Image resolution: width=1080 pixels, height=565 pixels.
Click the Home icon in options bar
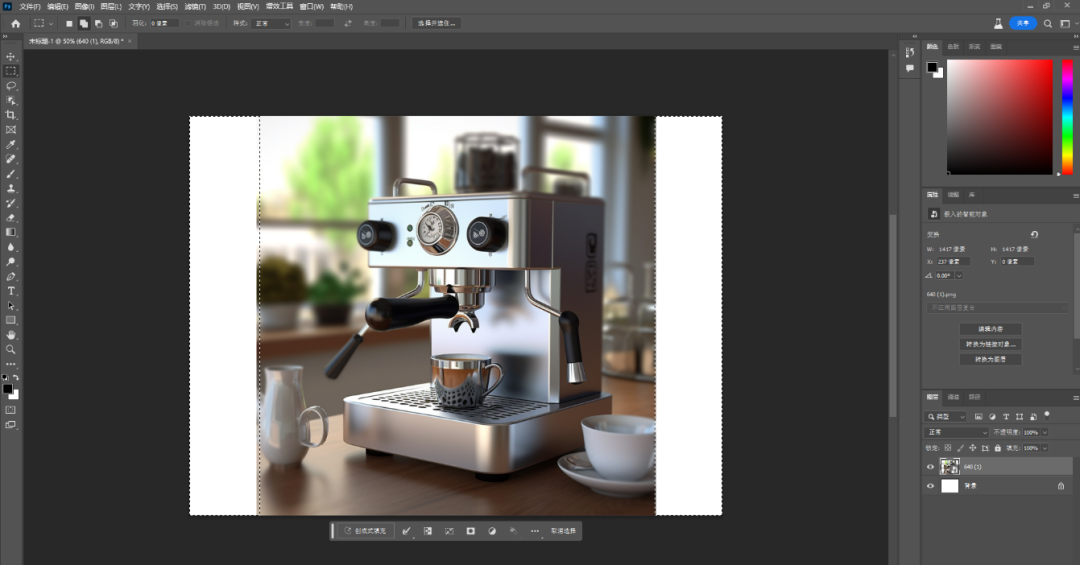pyautogui.click(x=15, y=23)
